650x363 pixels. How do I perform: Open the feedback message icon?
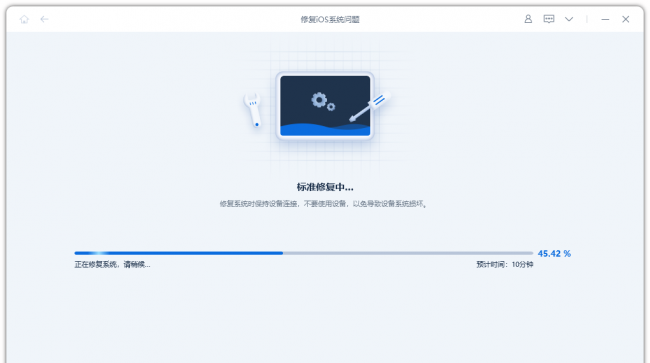point(549,19)
